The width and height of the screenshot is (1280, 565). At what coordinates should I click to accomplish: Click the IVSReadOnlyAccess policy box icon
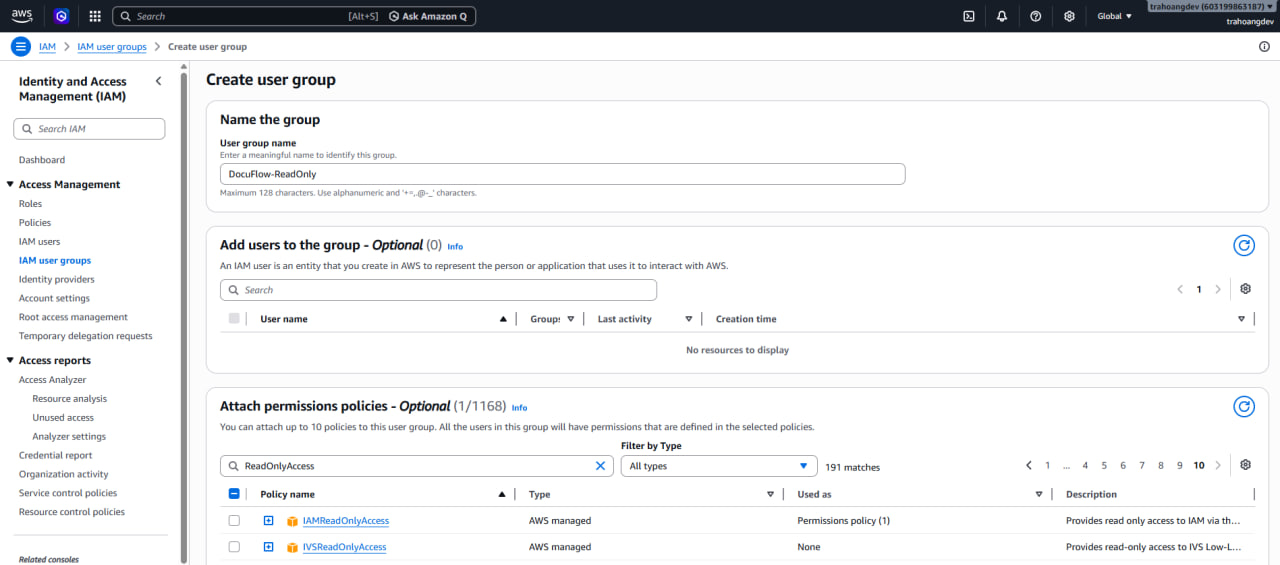point(293,547)
